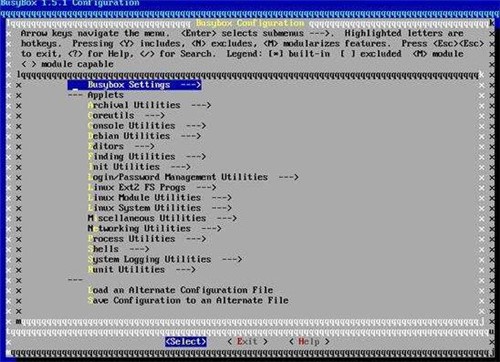
Task: Open the Linux Ext2 FS Progs submenu
Action: click(x=152, y=188)
